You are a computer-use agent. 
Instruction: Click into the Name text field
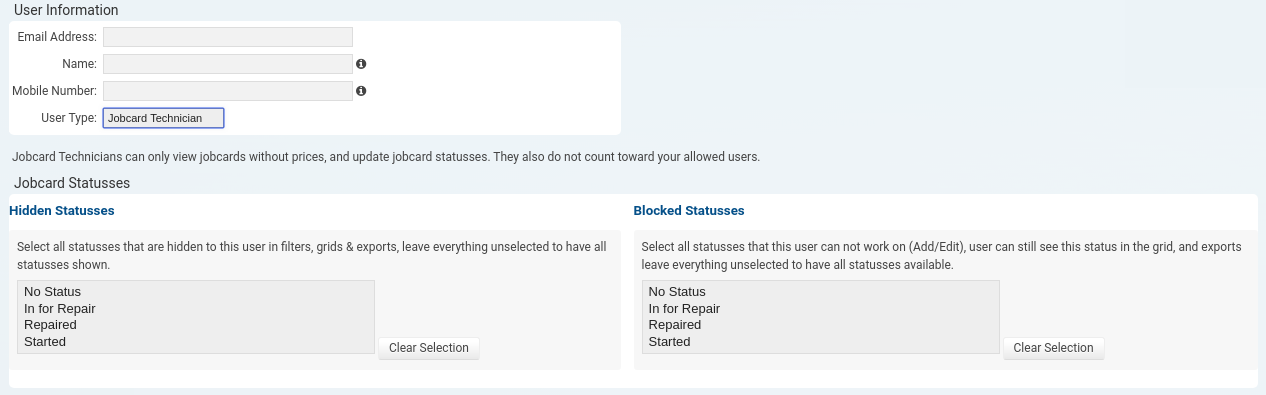[x=228, y=64]
